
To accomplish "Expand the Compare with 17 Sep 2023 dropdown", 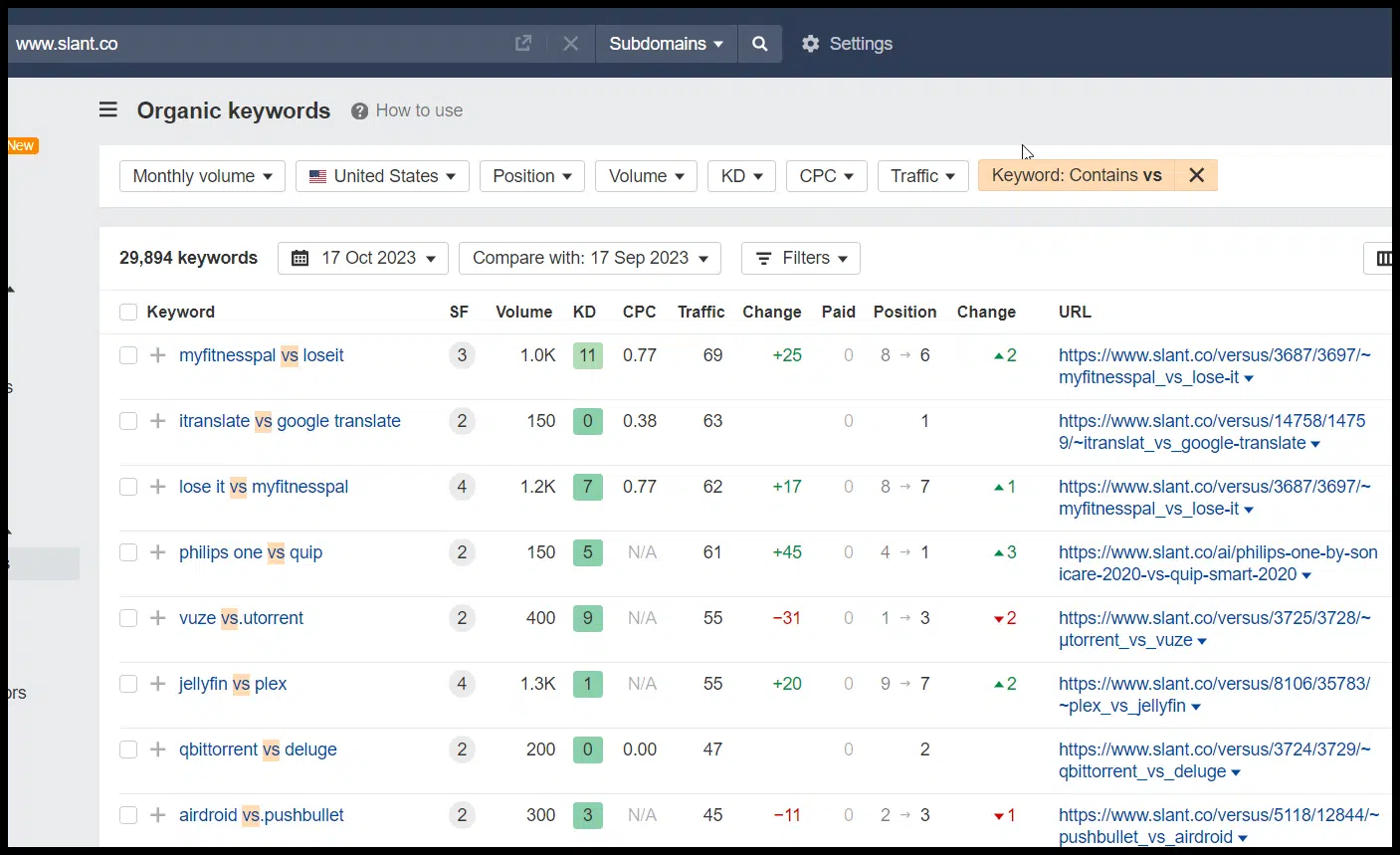I will [x=589, y=259].
